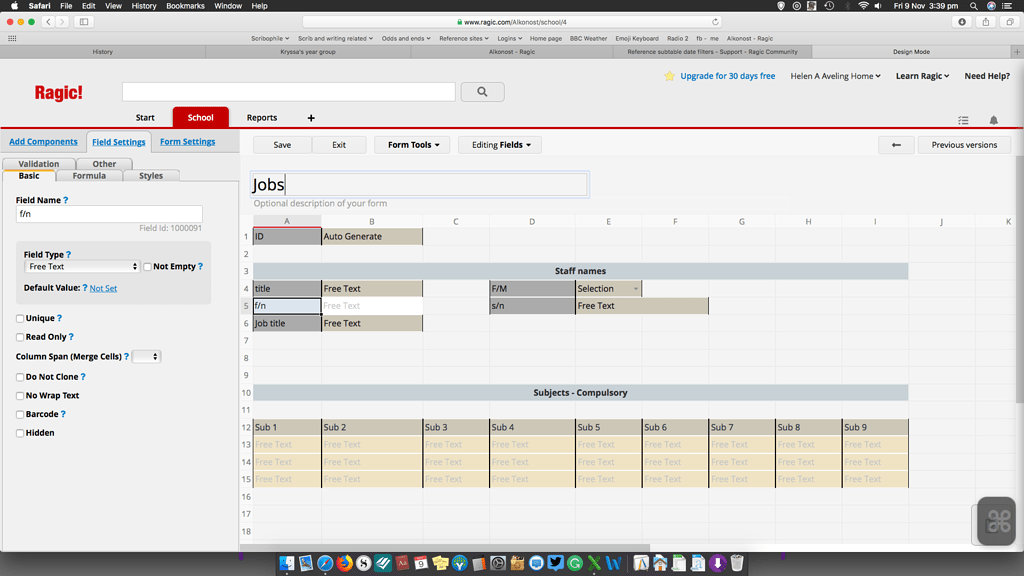Open Firefox from the dock
Viewport: 1024px width, 576px height.
pyautogui.click(x=344, y=564)
